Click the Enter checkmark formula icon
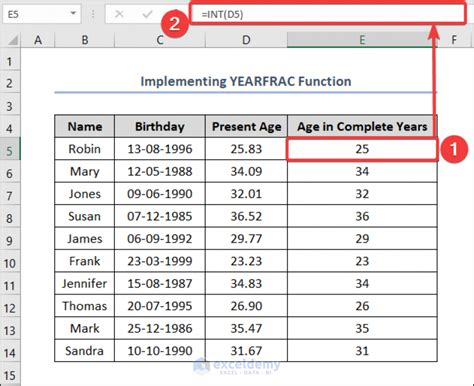The width and height of the screenshot is (474, 386). pyautogui.click(x=147, y=14)
